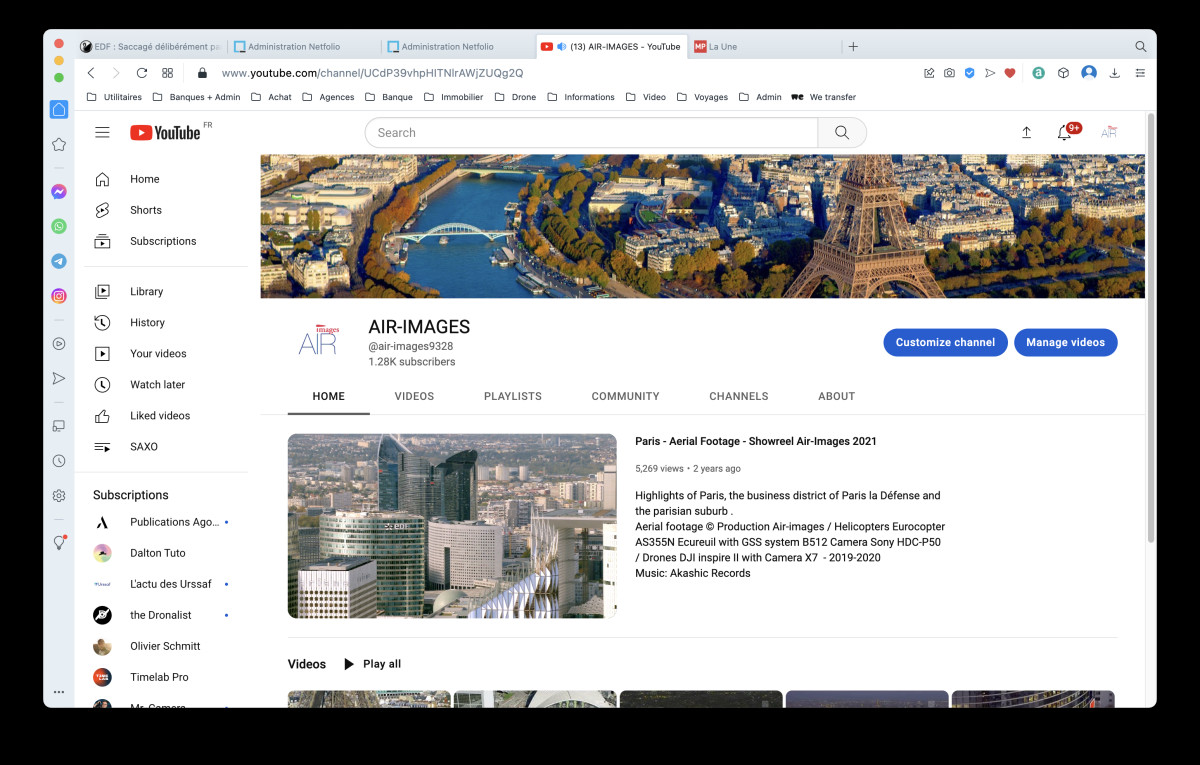
Task: Open the YouTube notifications bell
Action: point(1064,133)
